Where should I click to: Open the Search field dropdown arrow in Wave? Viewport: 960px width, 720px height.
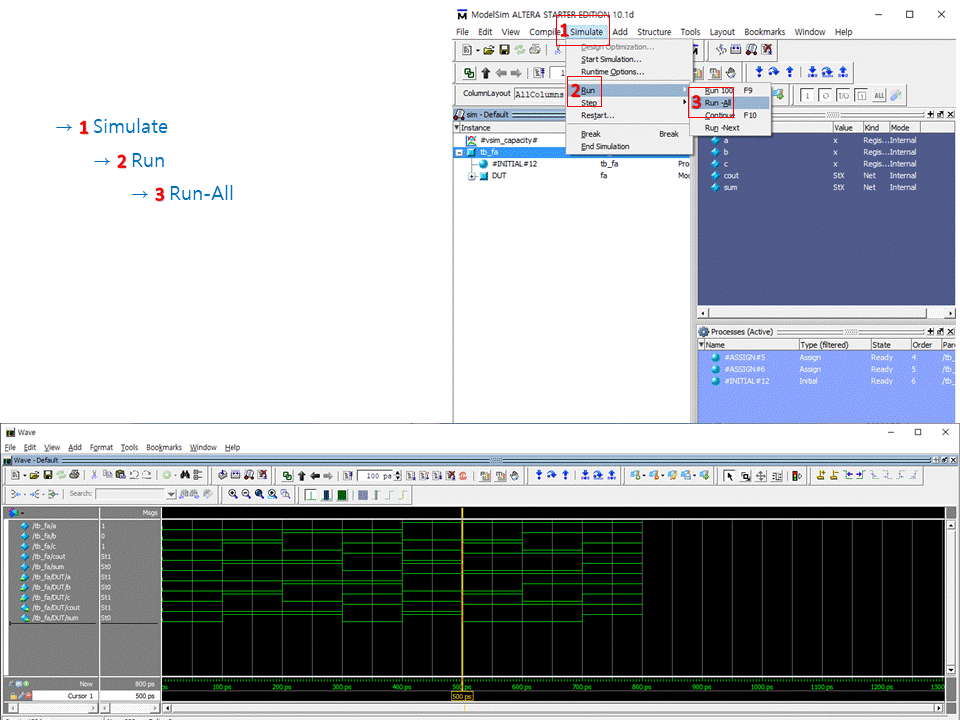pos(171,494)
